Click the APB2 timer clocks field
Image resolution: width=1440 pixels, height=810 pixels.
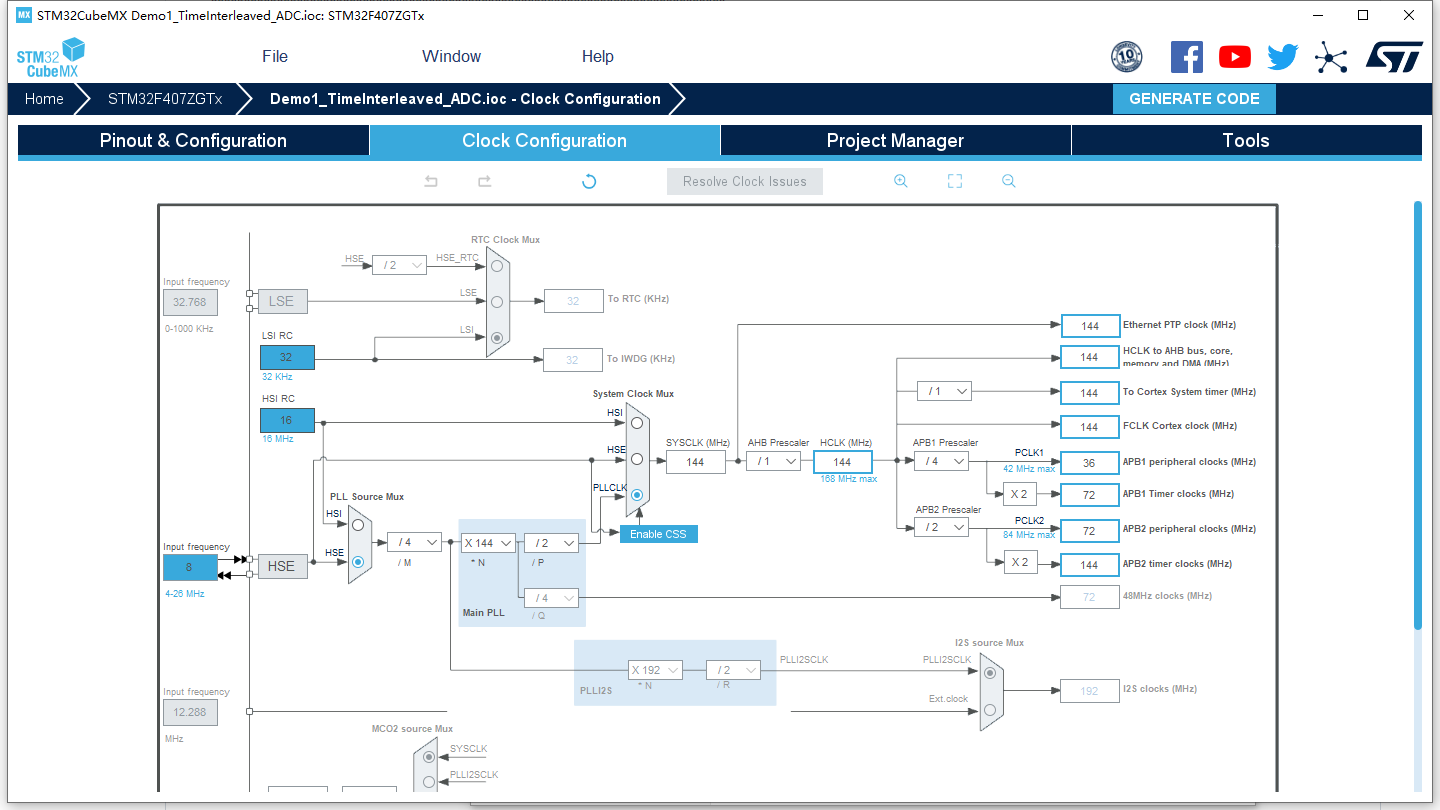tap(1090, 565)
